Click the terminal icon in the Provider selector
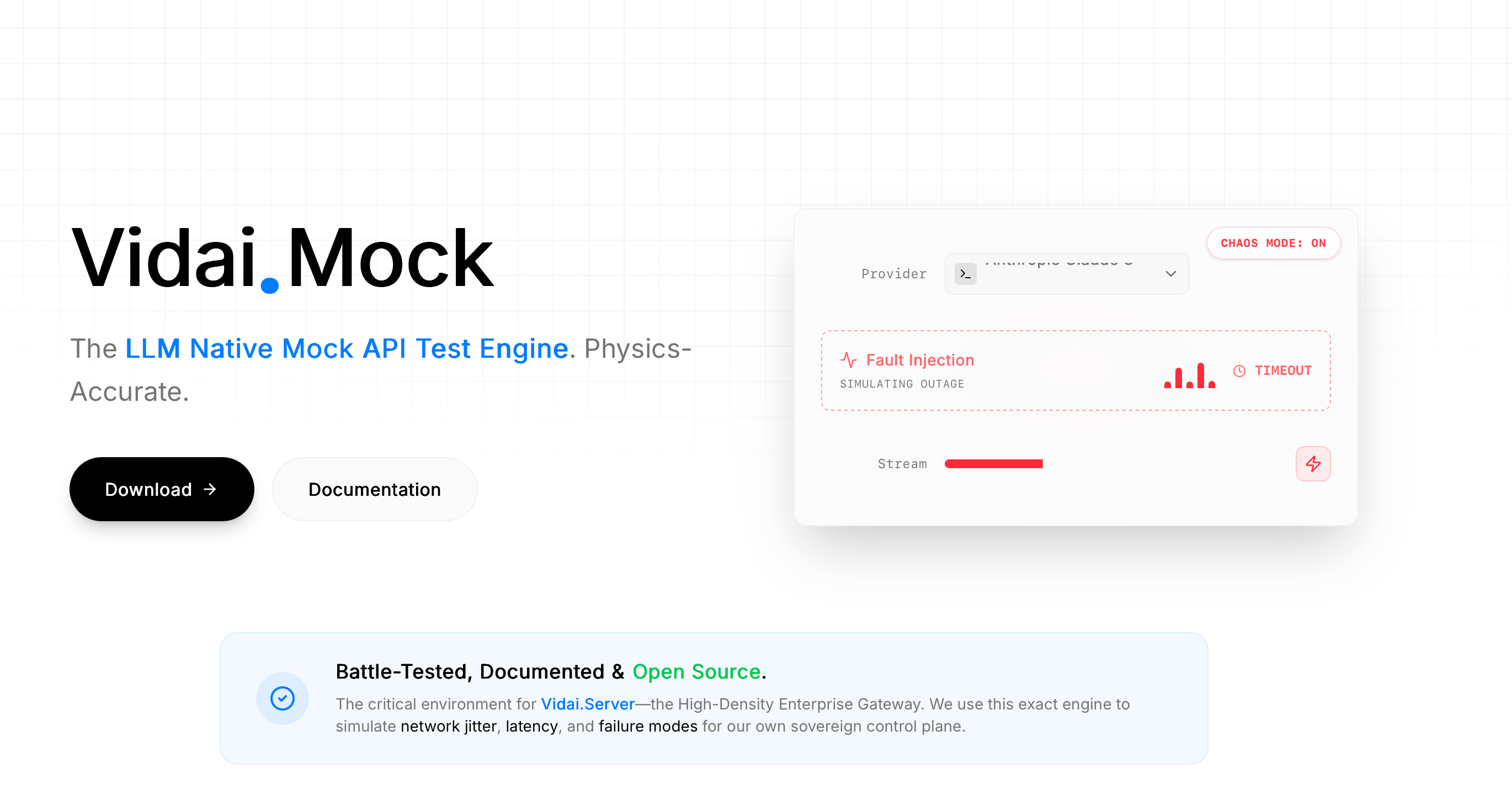 point(965,274)
